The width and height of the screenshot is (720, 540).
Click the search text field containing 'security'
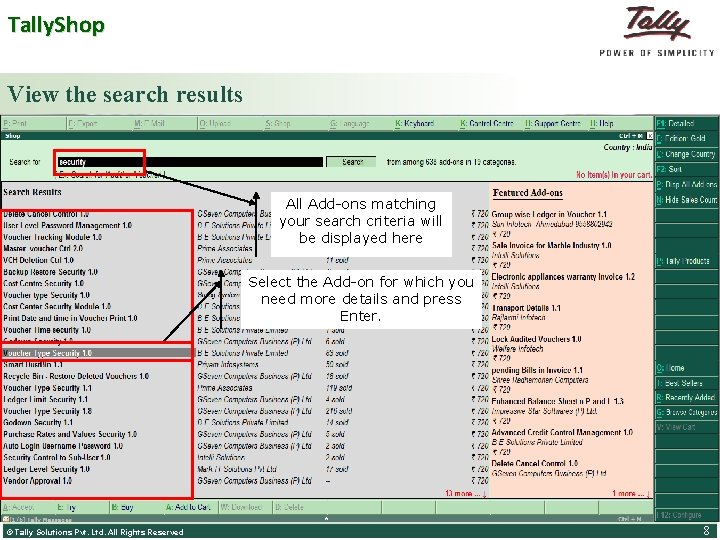tap(190, 162)
